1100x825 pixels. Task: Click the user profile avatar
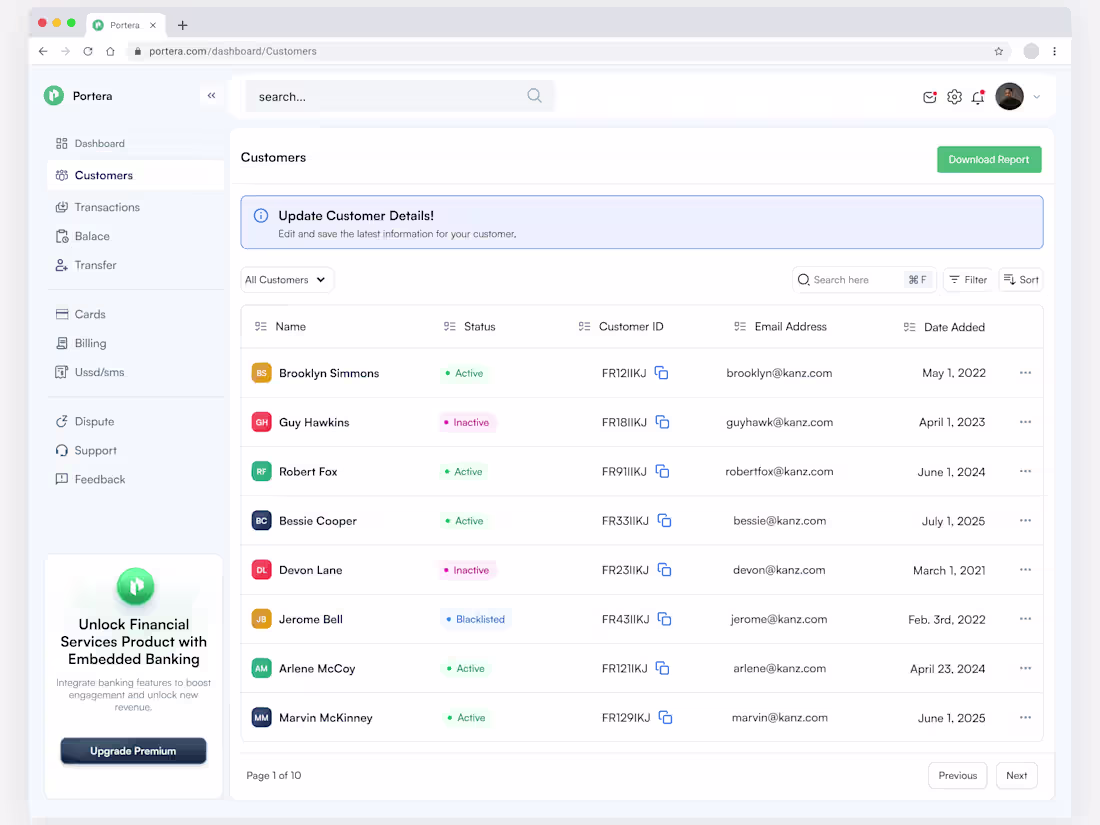pyautogui.click(x=1010, y=96)
